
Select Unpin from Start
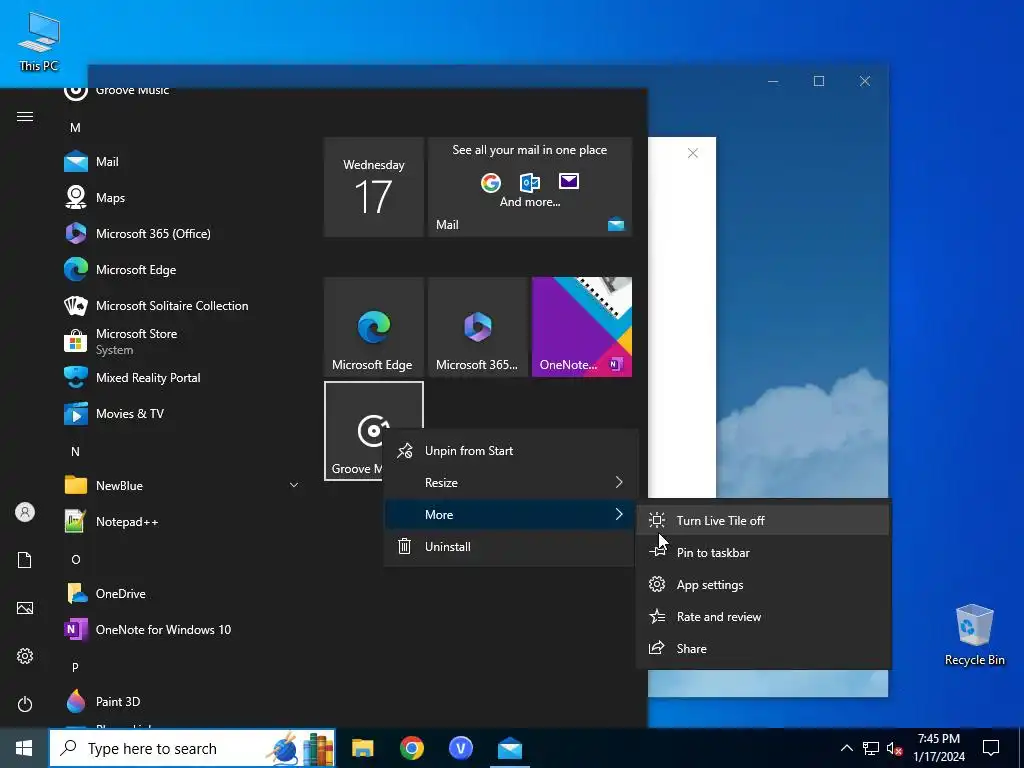click(x=510, y=451)
